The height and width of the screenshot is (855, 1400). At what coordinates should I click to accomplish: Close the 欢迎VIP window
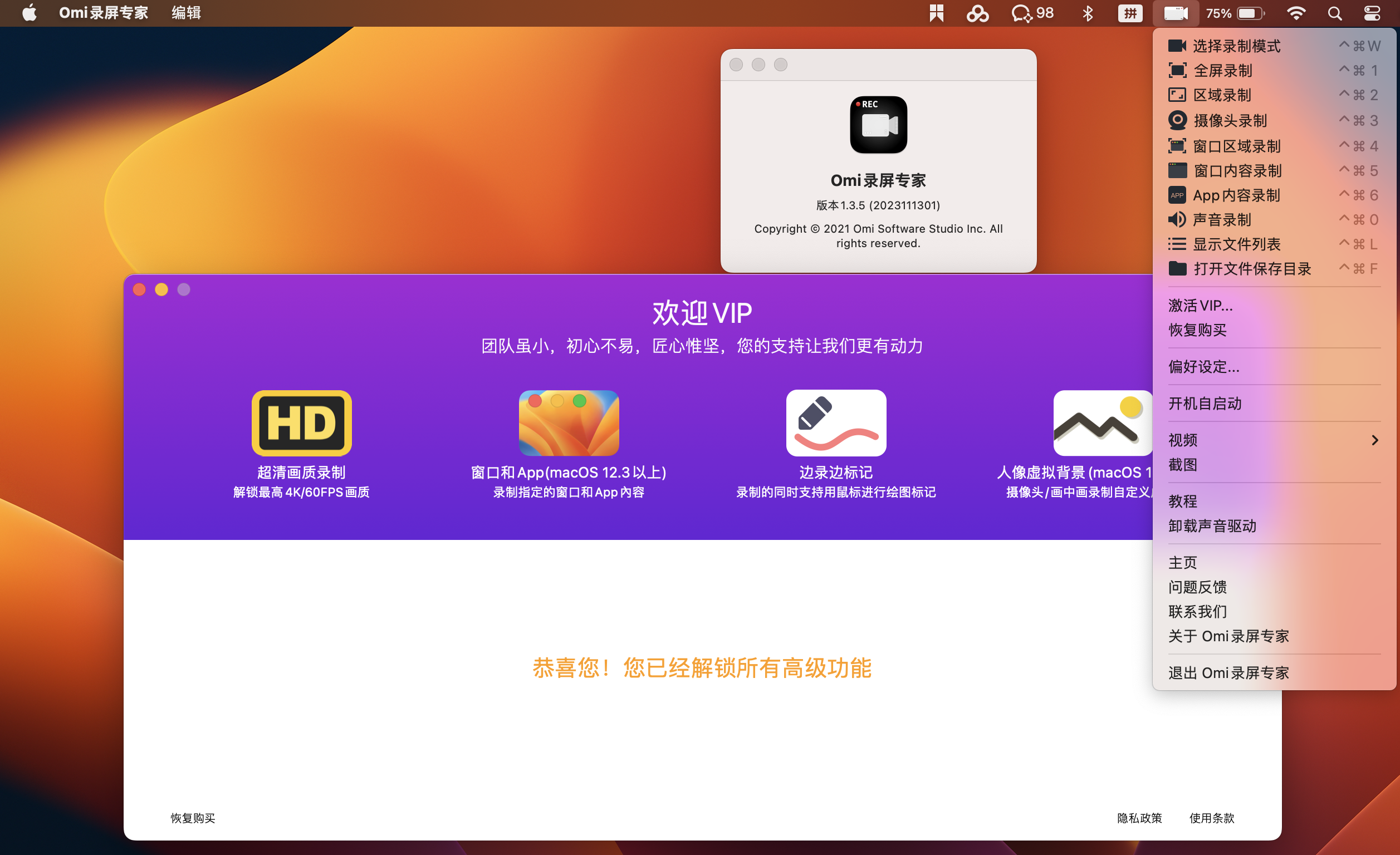pyautogui.click(x=139, y=290)
